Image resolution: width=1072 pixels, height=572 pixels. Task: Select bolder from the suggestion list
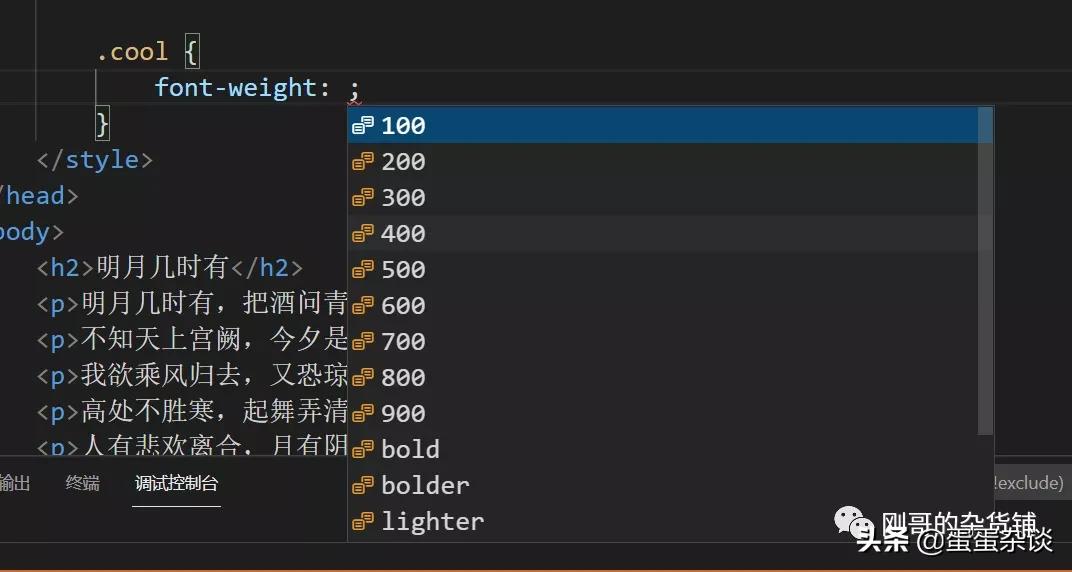pos(425,485)
